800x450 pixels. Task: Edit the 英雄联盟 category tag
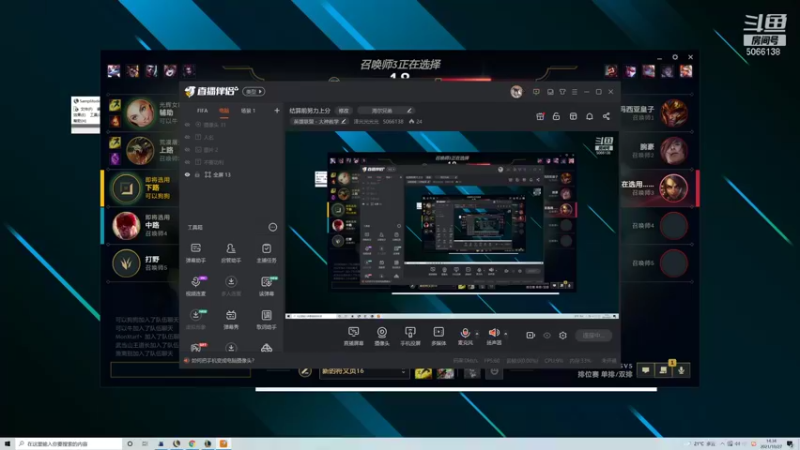click(x=319, y=121)
